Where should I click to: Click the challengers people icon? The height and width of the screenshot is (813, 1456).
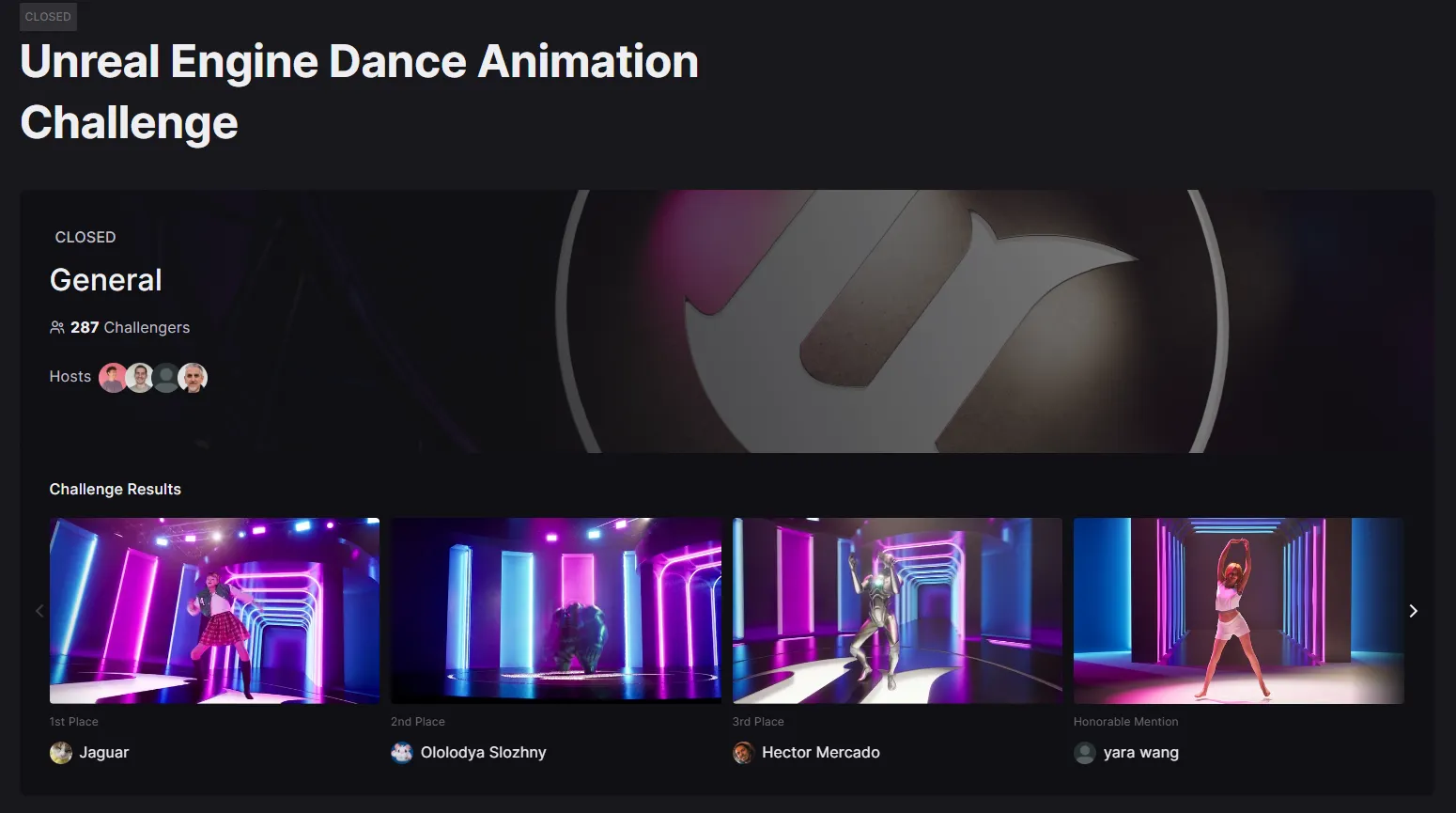click(x=57, y=327)
